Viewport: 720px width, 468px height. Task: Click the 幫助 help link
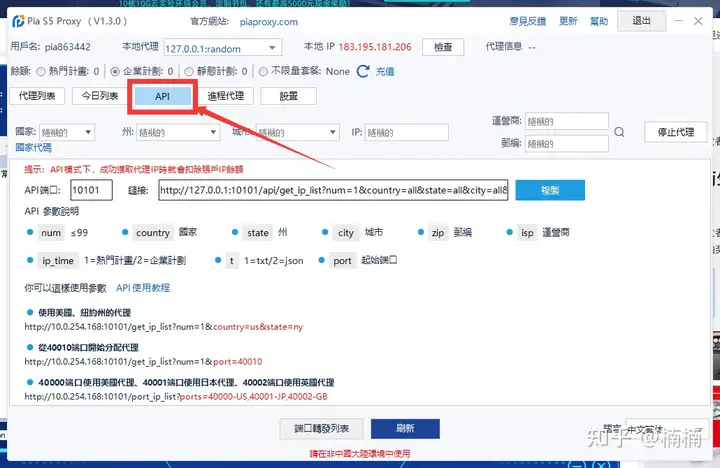coord(599,21)
